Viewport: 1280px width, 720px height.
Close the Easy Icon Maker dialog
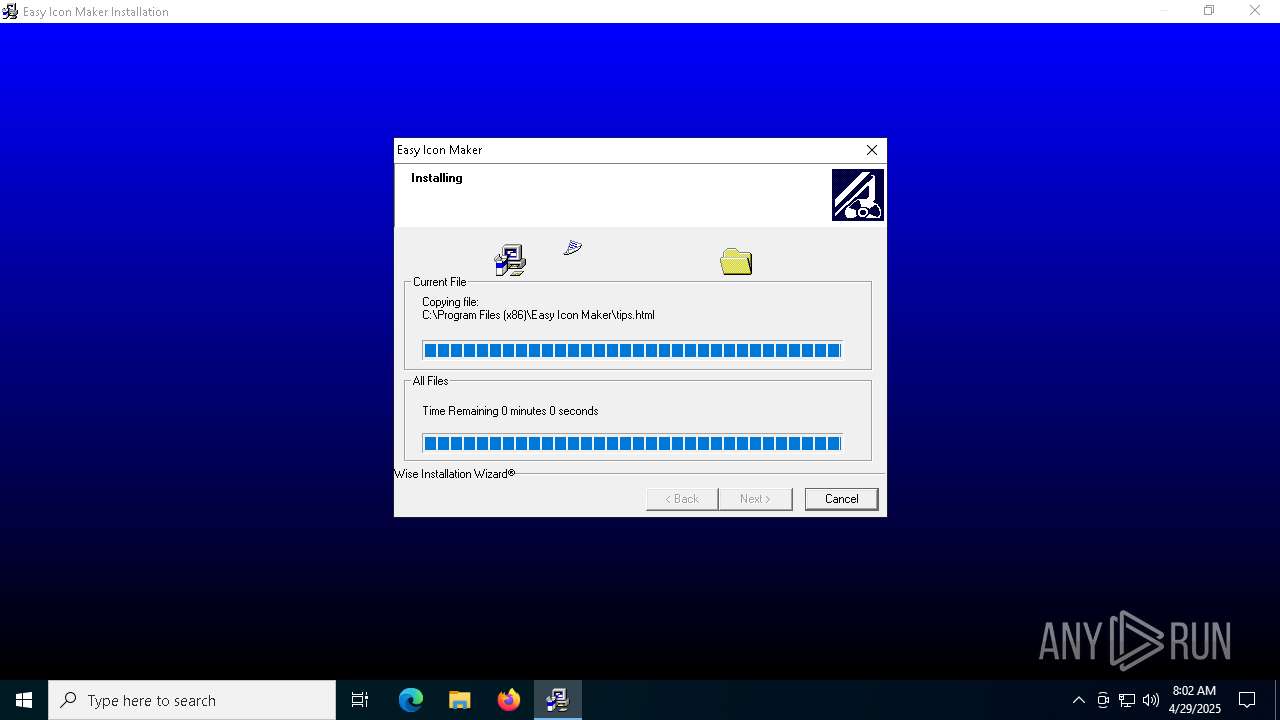pyautogui.click(x=871, y=150)
